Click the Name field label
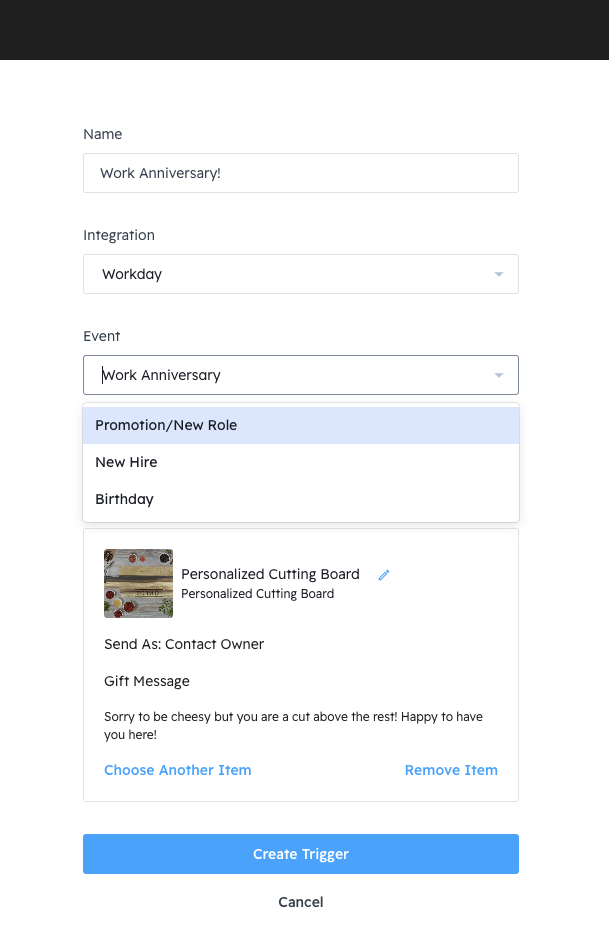 coord(103,134)
